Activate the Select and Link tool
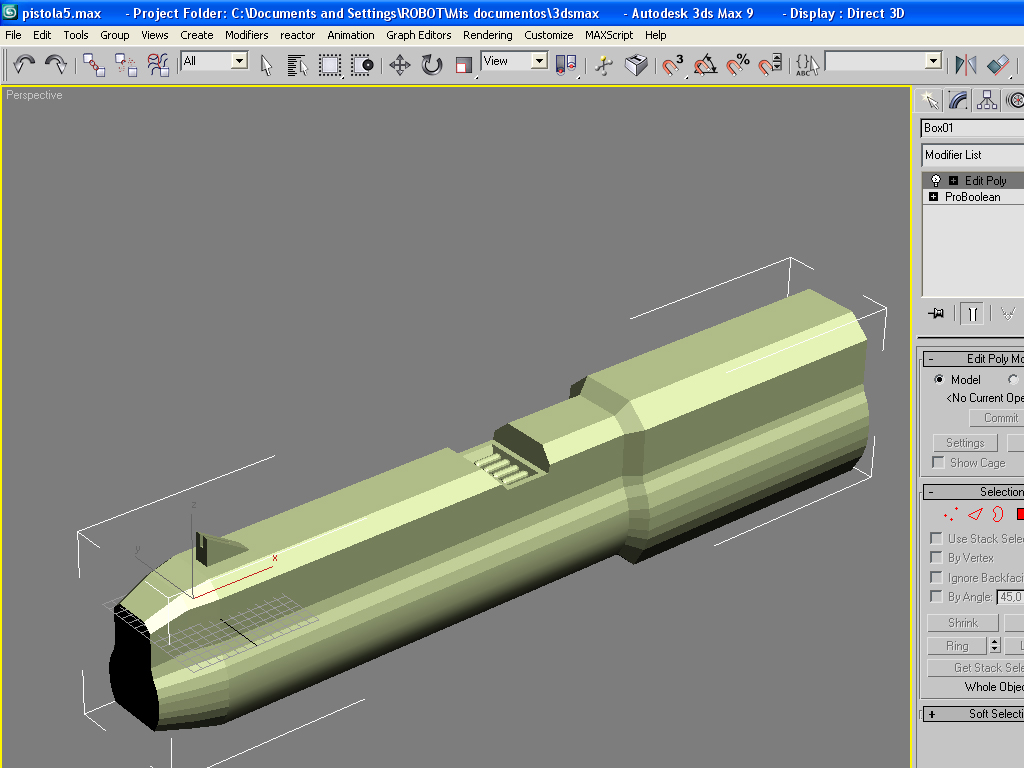The width and height of the screenshot is (1024, 768). pos(94,64)
